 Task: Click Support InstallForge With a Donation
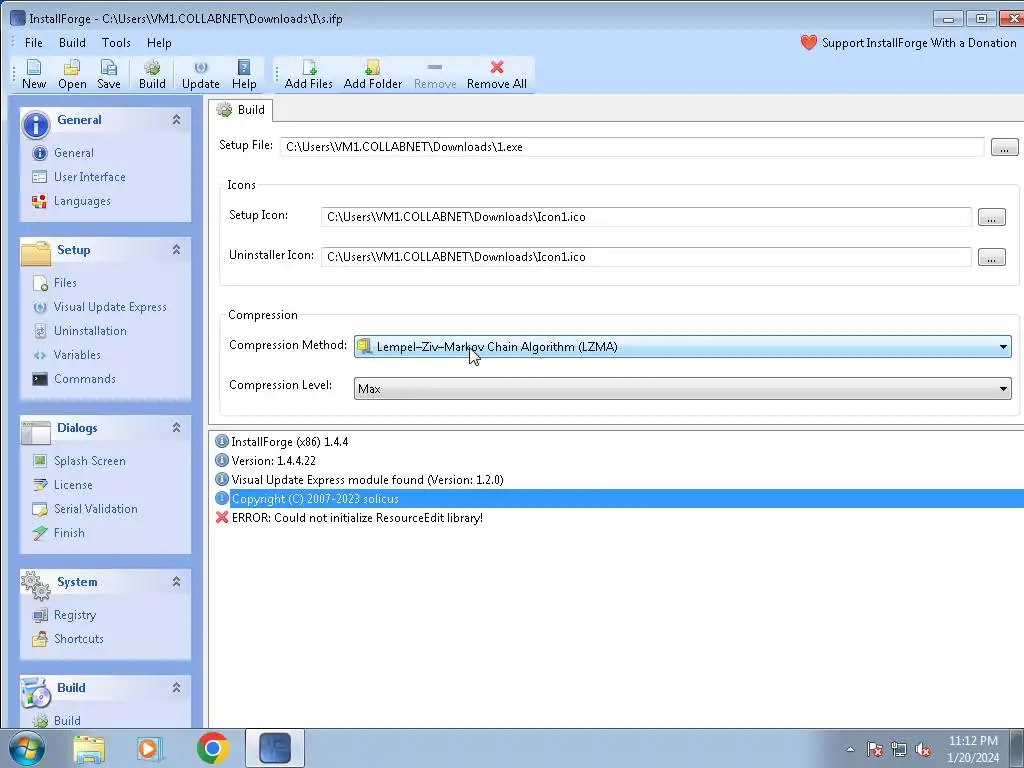pos(908,43)
